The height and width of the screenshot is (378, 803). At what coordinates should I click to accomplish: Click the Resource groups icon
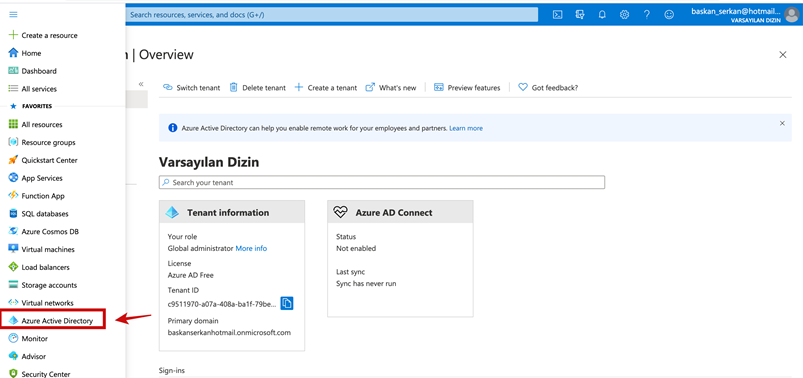click(x=13, y=142)
